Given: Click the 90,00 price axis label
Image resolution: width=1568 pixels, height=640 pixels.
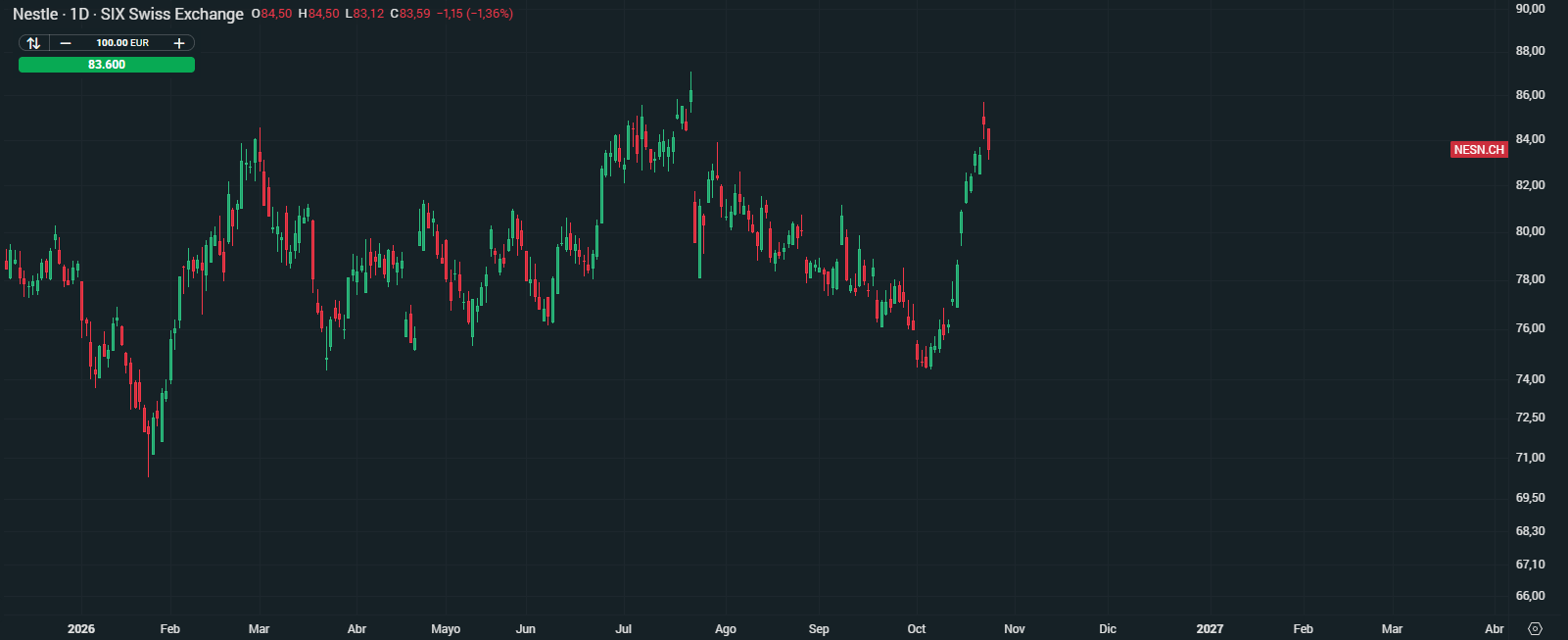Looking at the screenshot, I should tap(1530, 9).
